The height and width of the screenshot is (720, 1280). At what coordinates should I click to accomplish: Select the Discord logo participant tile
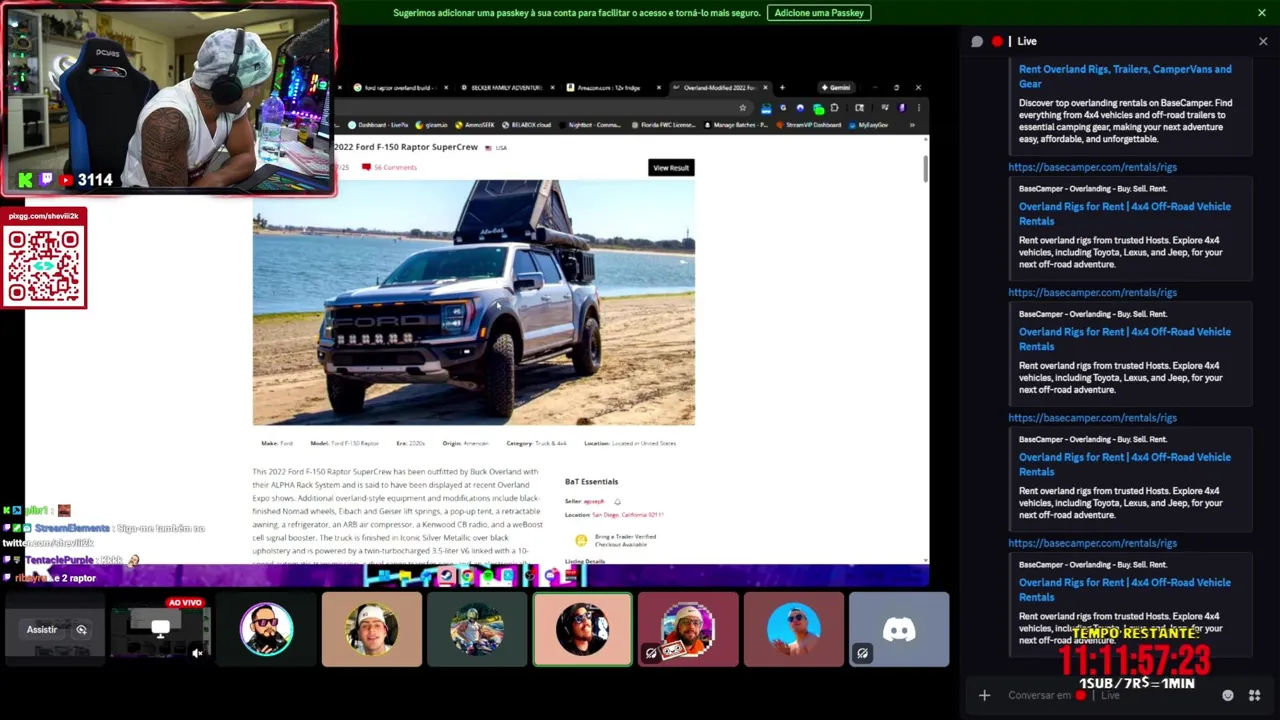[x=899, y=629]
